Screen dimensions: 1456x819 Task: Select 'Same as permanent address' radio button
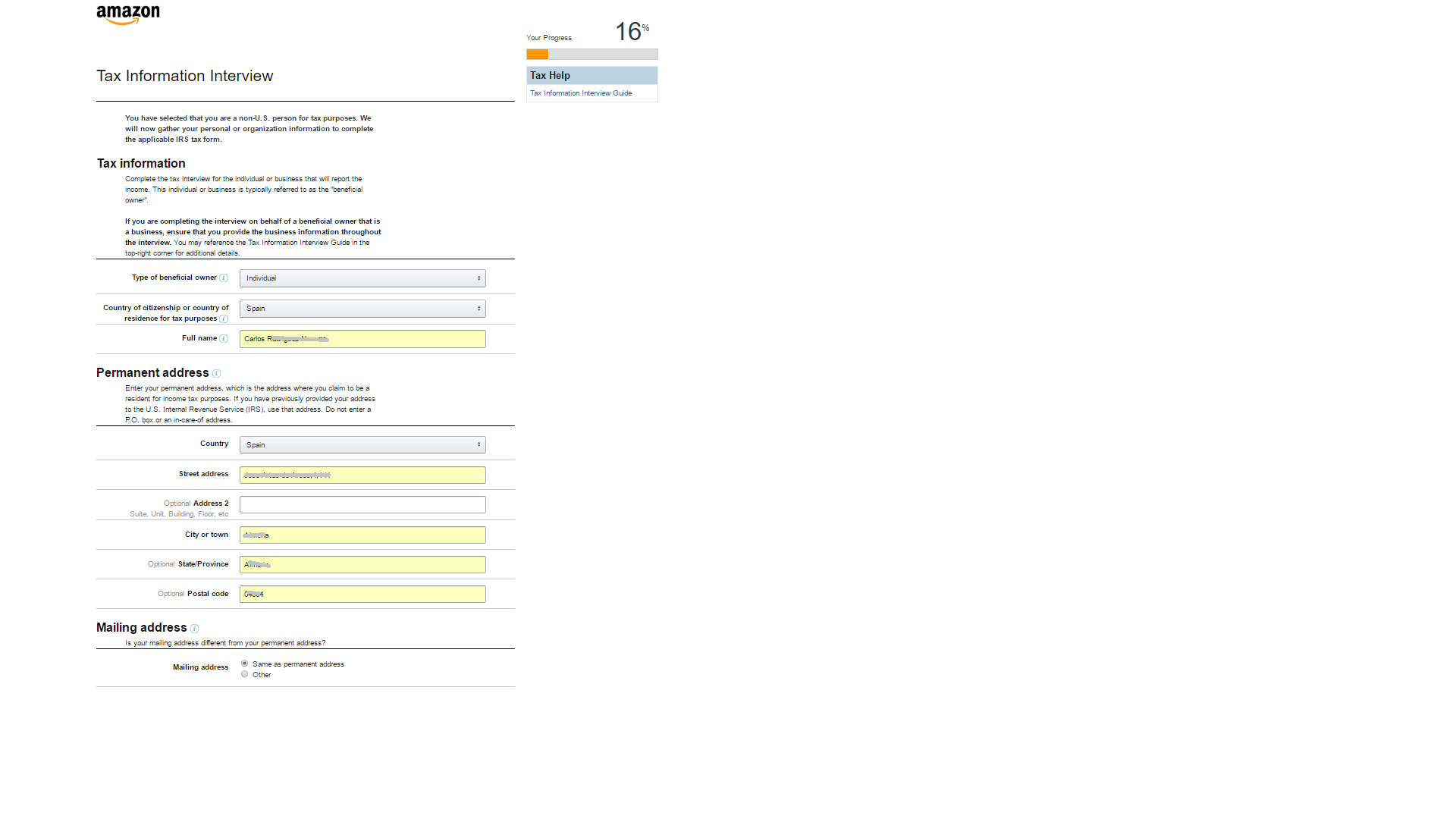tap(245, 664)
